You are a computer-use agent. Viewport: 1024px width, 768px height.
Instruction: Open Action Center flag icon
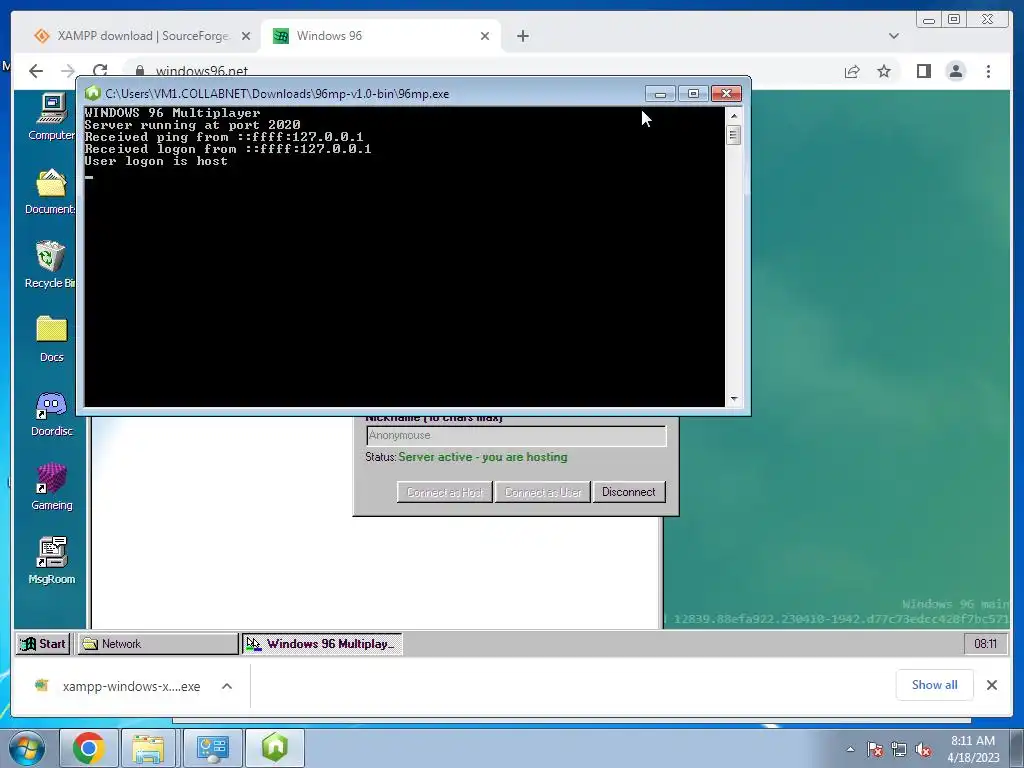[875, 749]
